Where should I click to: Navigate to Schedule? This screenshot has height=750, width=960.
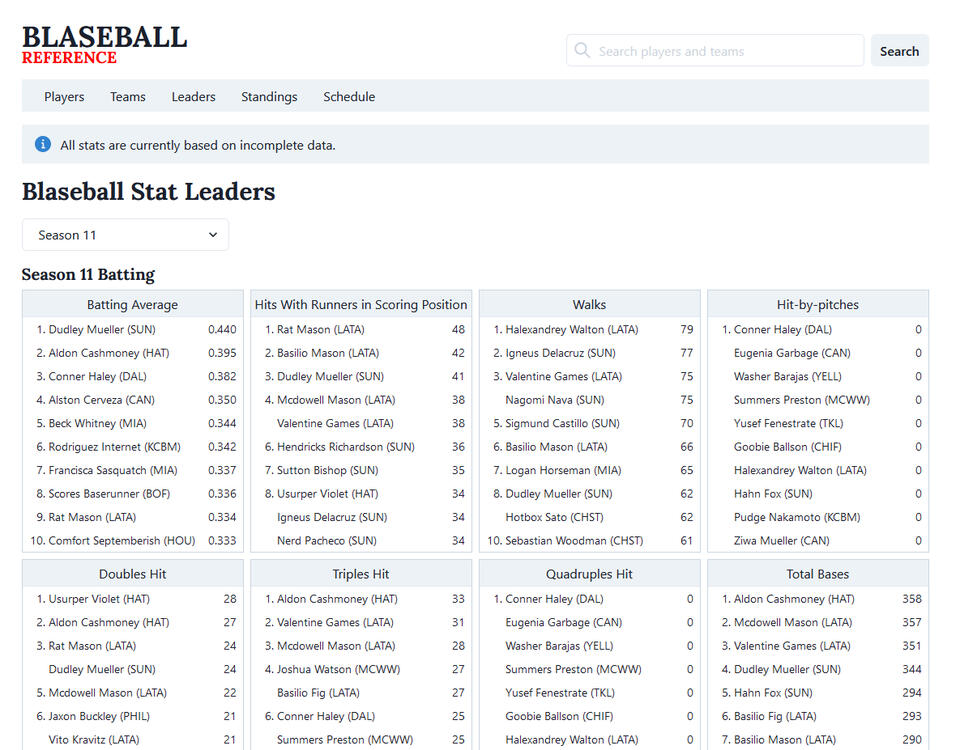pyautogui.click(x=349, y=97)
